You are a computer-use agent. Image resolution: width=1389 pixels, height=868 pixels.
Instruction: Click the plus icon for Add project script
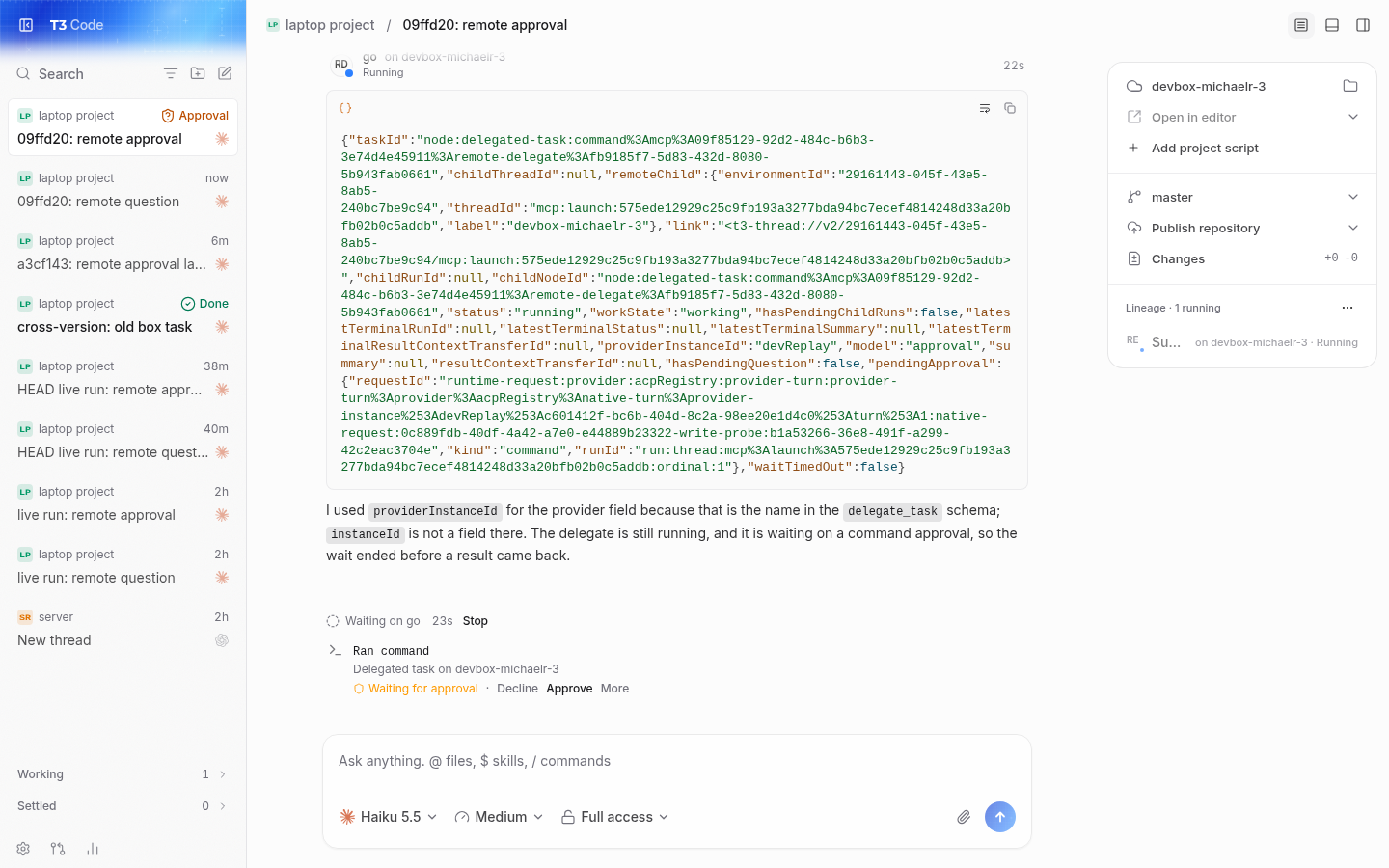[x=1133, y=148]
